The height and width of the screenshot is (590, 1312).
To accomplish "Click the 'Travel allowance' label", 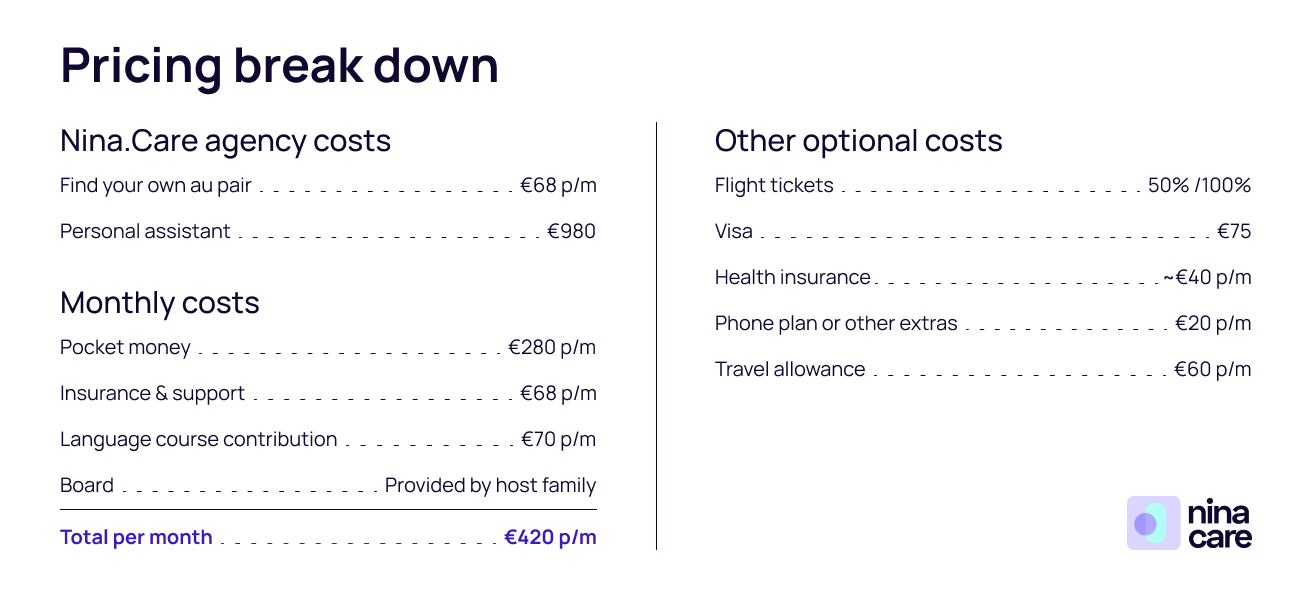I will [x=790, y=370].
